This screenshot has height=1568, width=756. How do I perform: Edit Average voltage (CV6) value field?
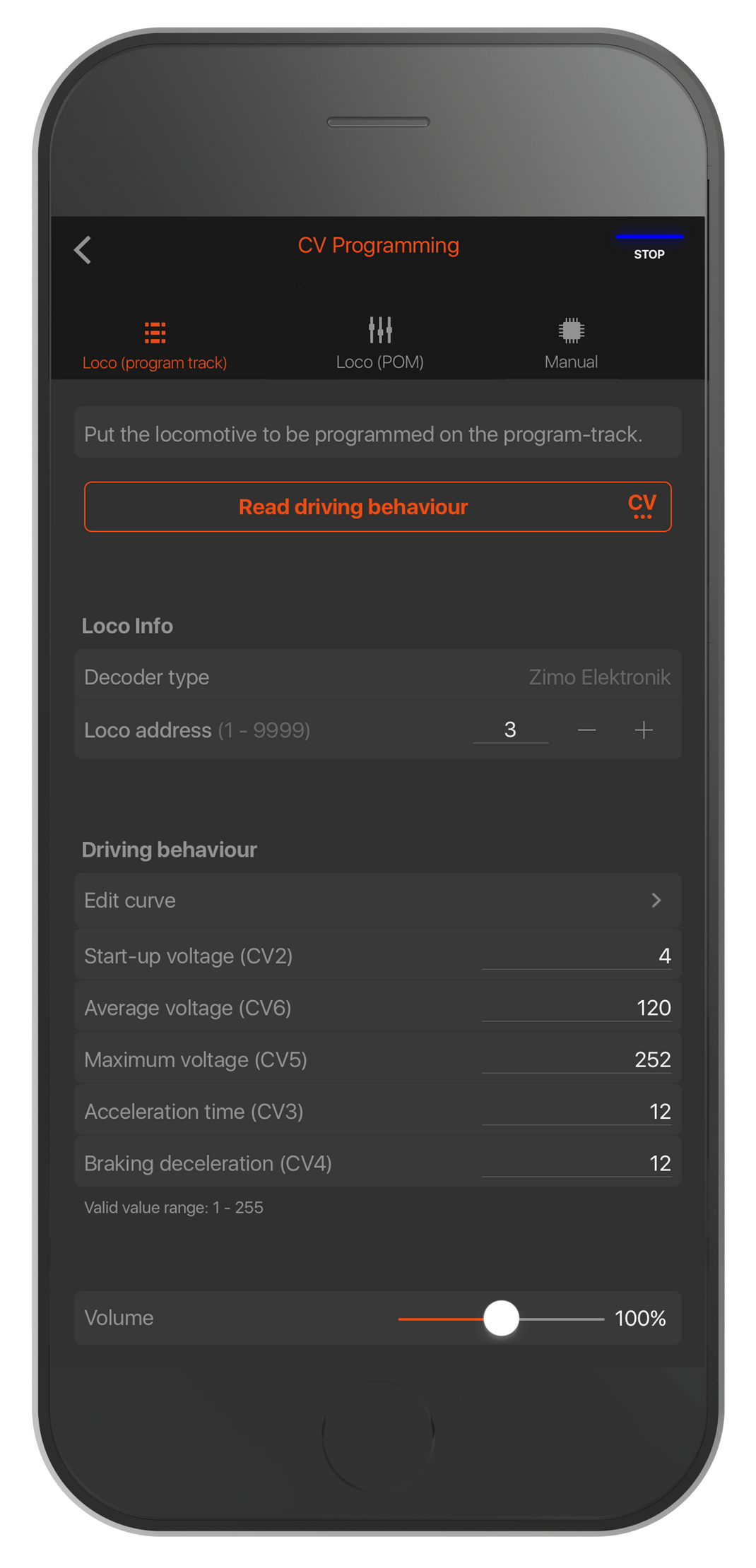576,1008
